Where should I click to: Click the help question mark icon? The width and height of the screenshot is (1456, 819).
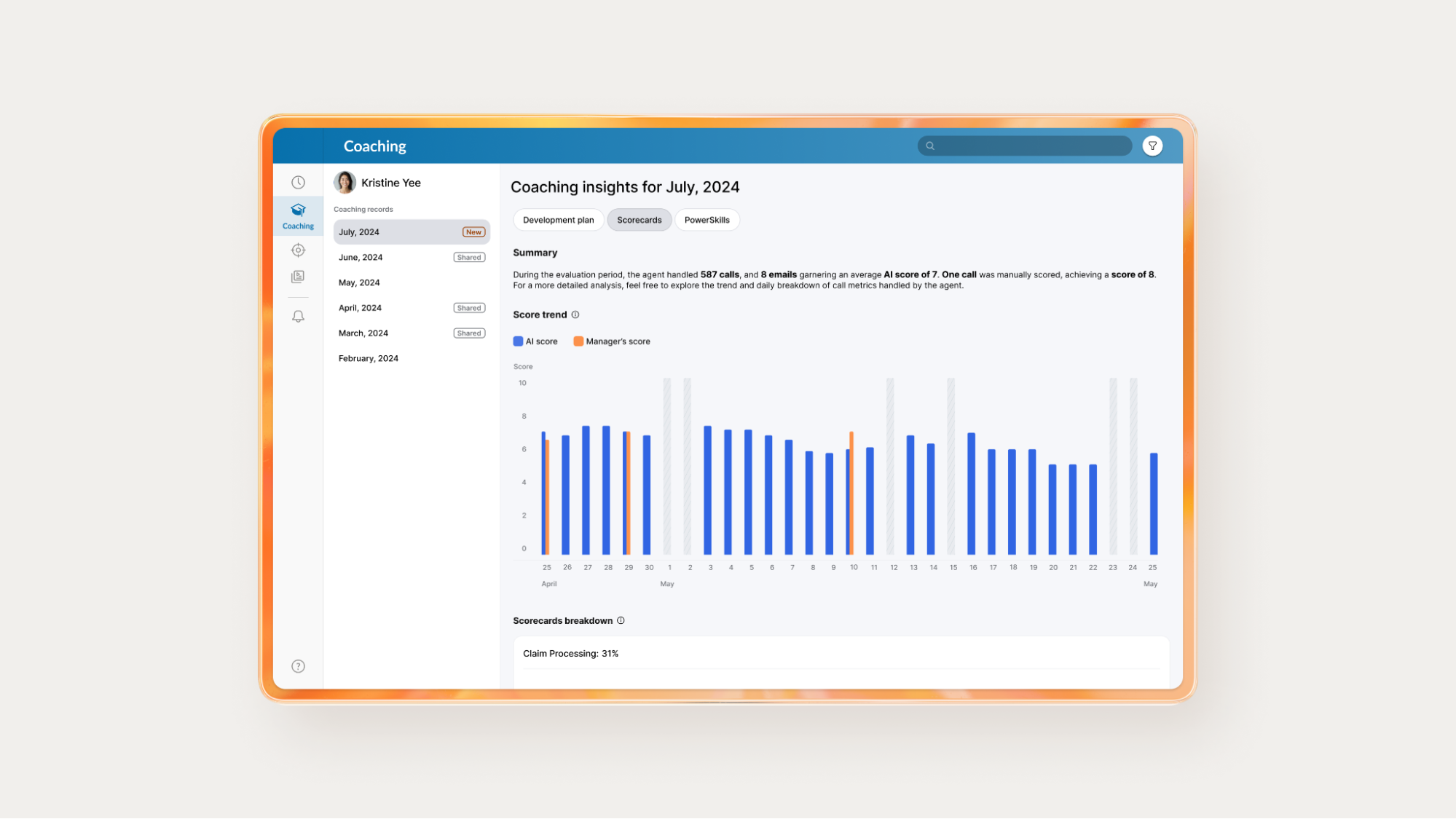click(298, 666)
